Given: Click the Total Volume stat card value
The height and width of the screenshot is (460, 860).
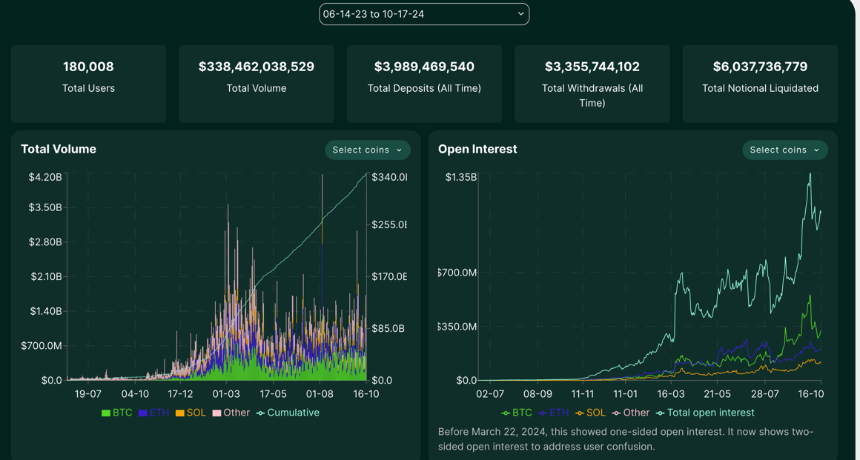Looking at the screenshot, I should [256, 67].
